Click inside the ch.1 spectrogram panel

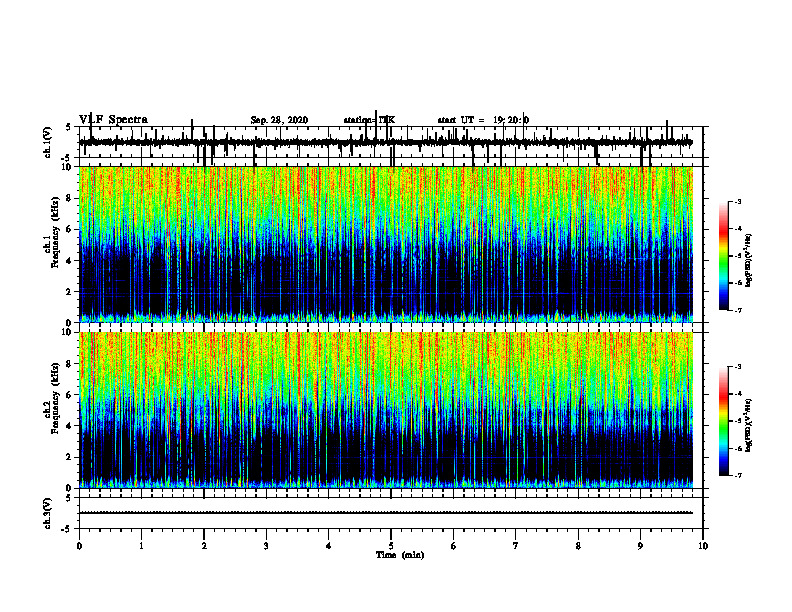386,244
